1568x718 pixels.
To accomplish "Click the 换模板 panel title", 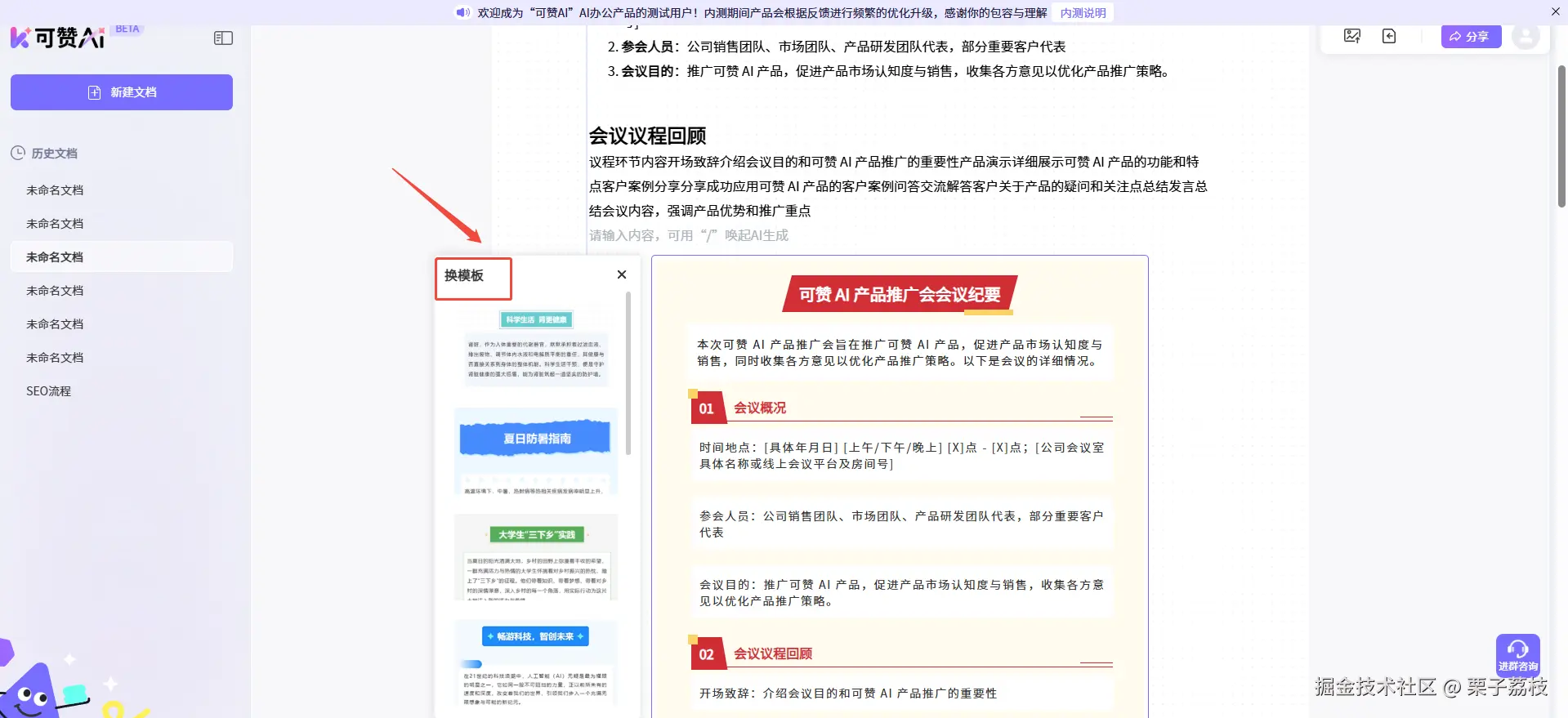I will [464, 276].
